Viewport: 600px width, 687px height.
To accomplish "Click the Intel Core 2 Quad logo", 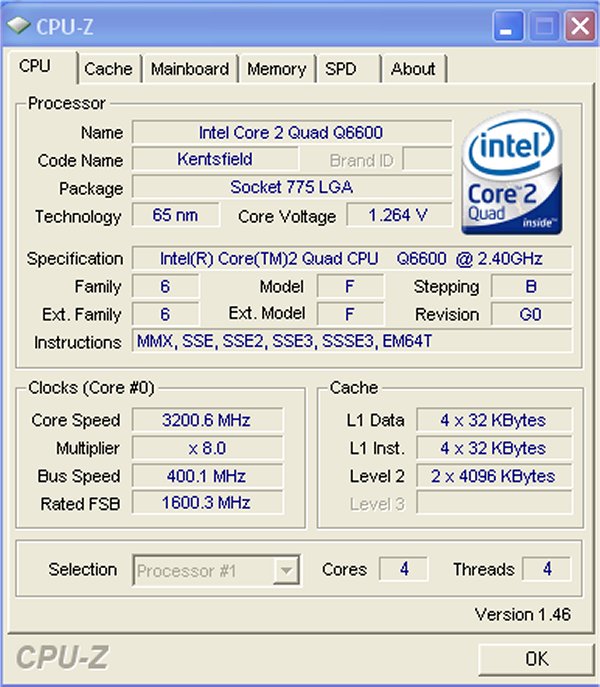I will pyautogui.click(x=512, y=173).
